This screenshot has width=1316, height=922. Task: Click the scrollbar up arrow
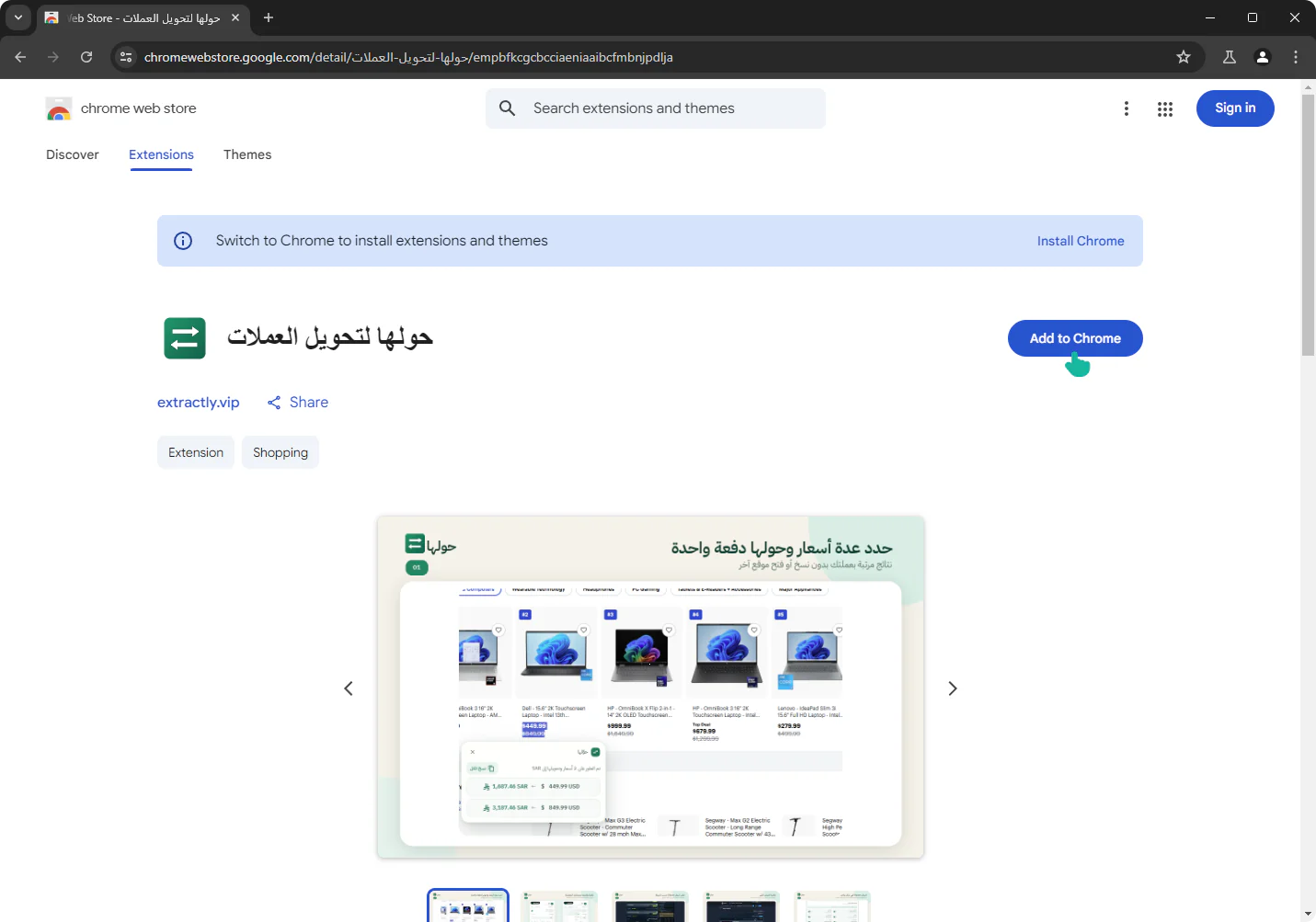click(x=1308, y=87)
